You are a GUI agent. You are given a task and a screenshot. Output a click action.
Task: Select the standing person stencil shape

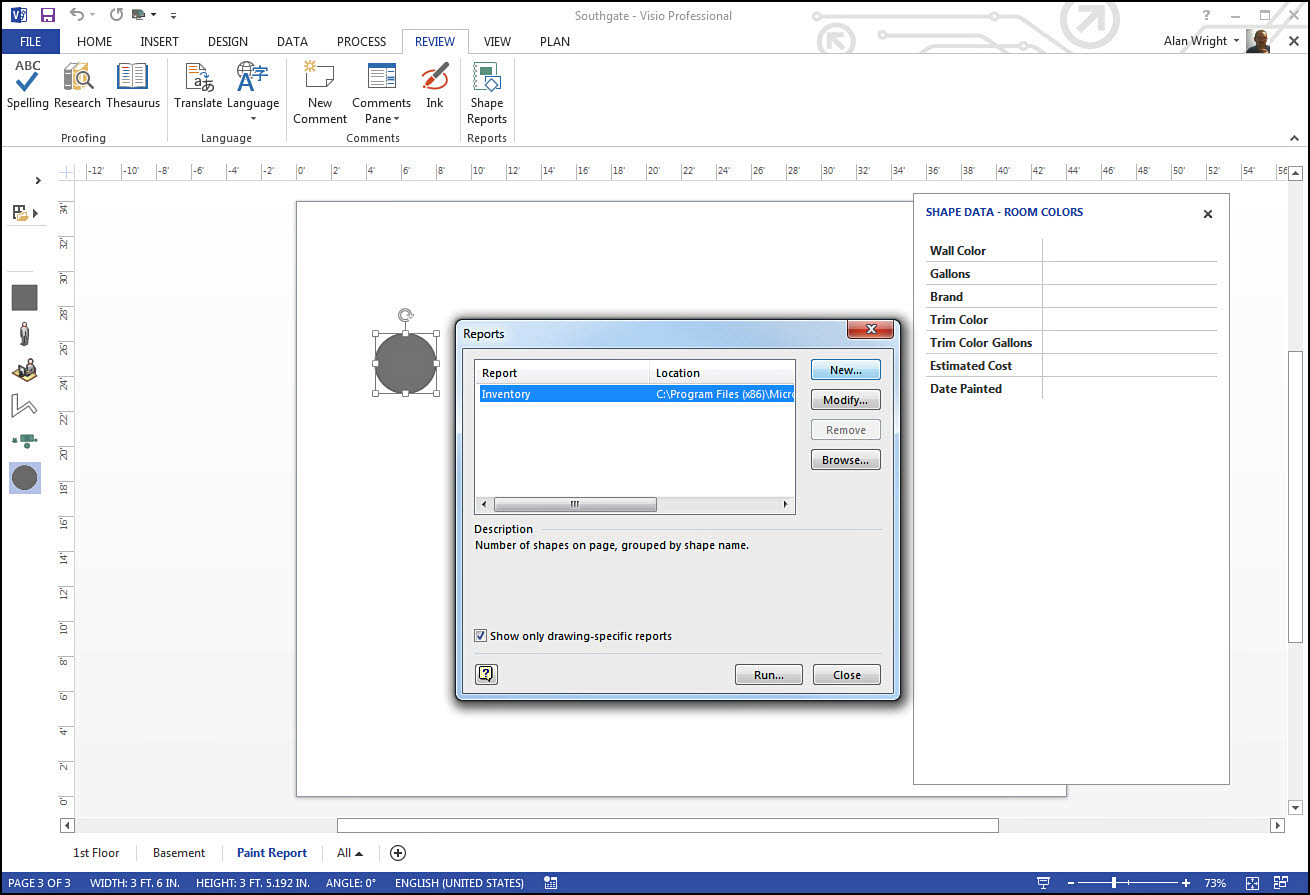click(25, 334)
